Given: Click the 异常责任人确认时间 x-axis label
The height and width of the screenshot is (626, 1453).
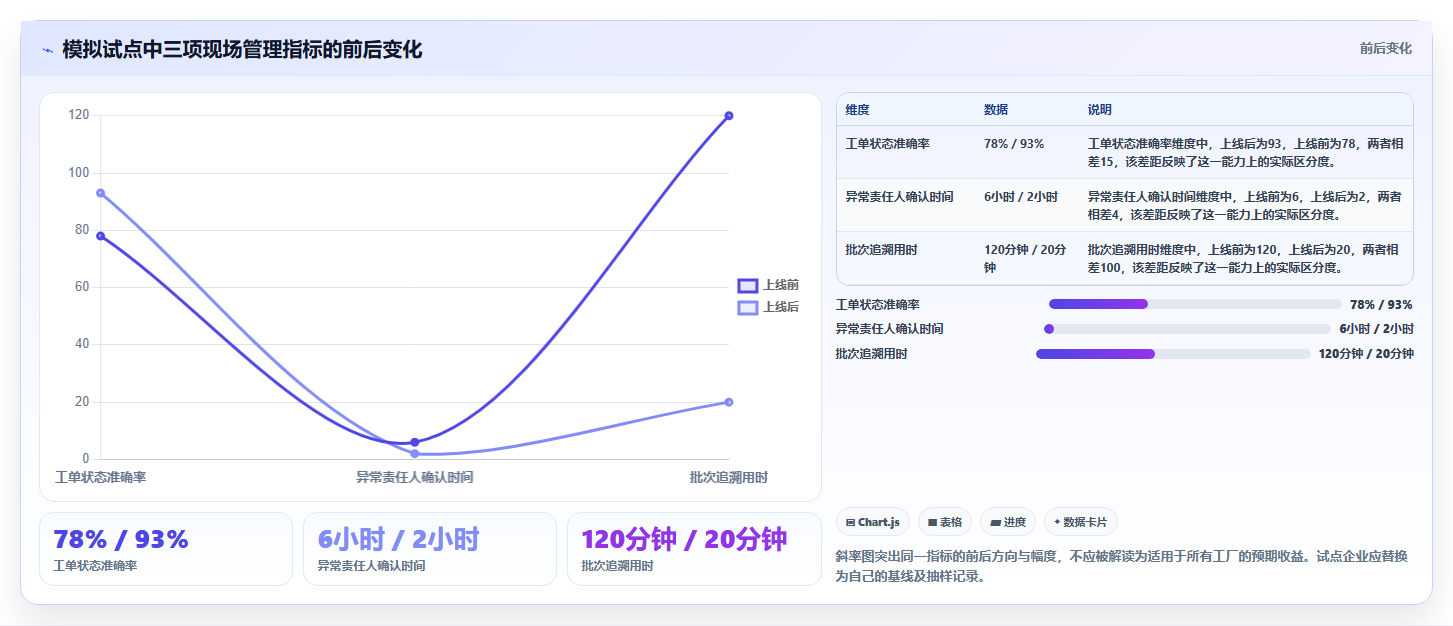Looking at the screenshot, I should (x=415, y=477).
